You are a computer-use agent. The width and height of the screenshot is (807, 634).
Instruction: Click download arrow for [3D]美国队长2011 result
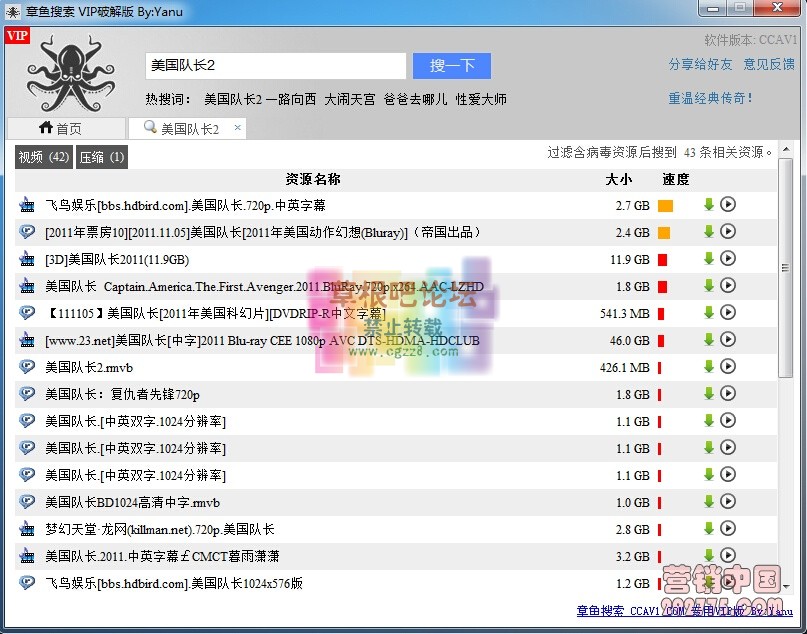tap(709, 259)
